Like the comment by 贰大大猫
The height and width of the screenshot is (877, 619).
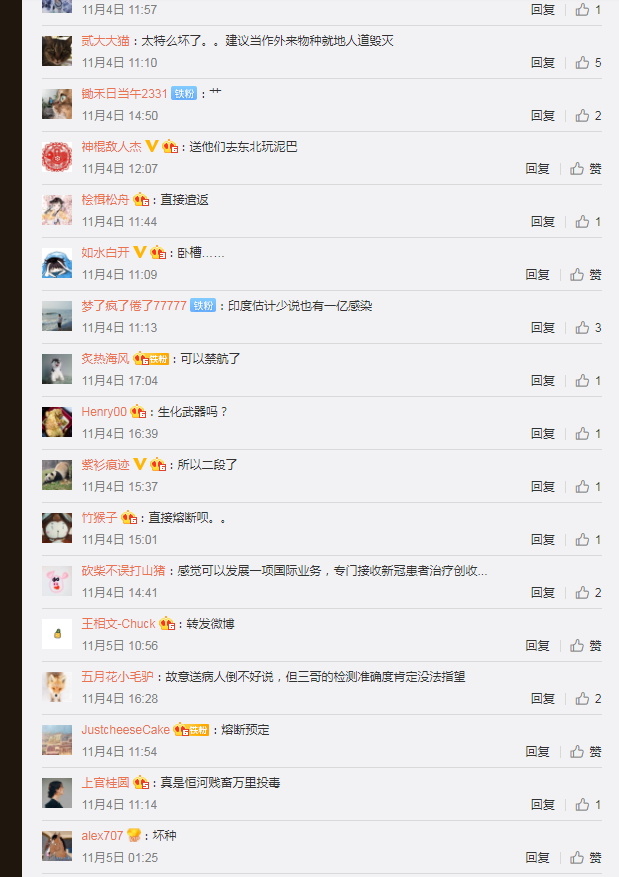588,62
